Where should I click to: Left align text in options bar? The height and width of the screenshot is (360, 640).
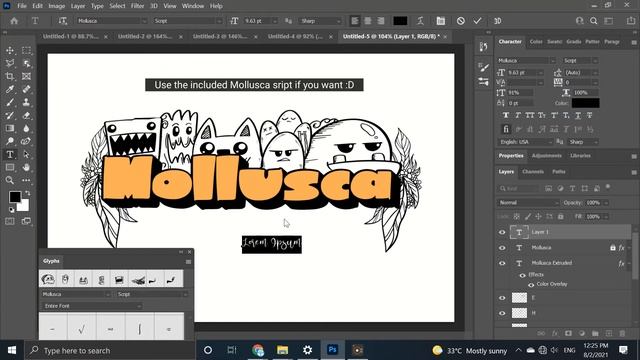pyautogui.click(x=355, y=21)
